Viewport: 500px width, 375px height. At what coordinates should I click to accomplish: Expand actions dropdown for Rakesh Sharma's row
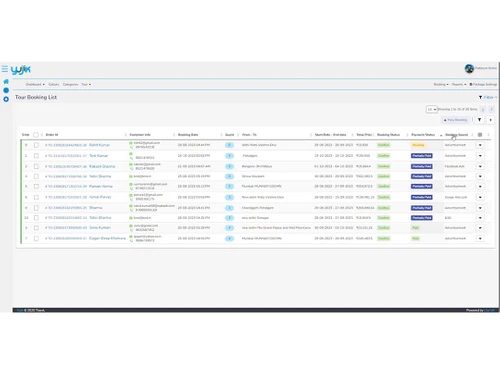[480, 166]
